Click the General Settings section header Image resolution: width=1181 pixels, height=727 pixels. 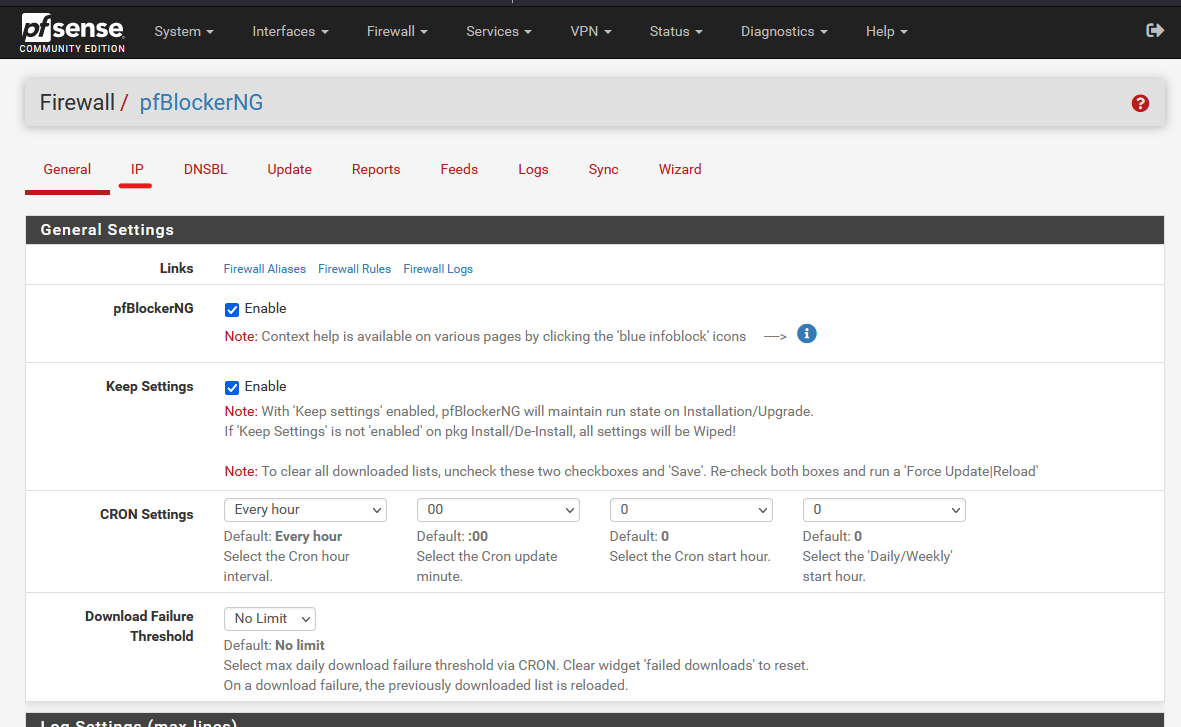[x=594, y=230]
